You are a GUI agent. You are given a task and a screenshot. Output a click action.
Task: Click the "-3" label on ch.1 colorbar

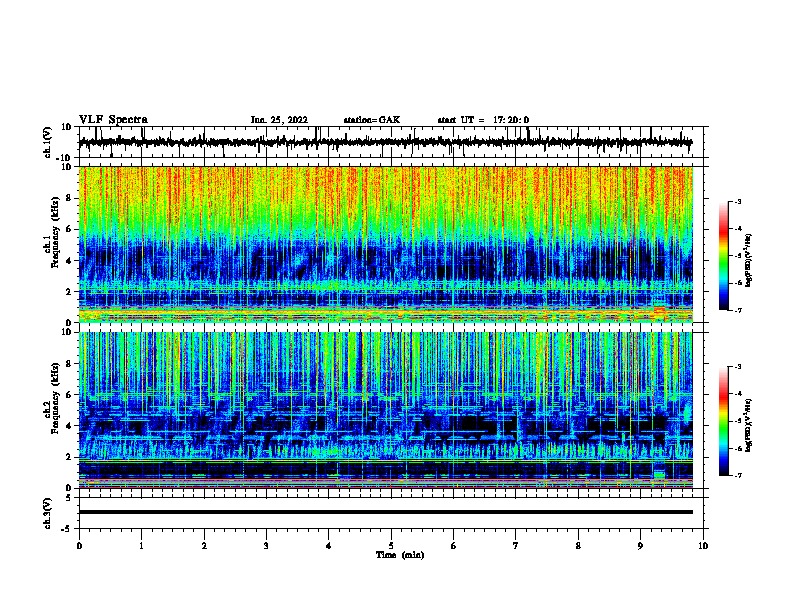click(737, 201)
